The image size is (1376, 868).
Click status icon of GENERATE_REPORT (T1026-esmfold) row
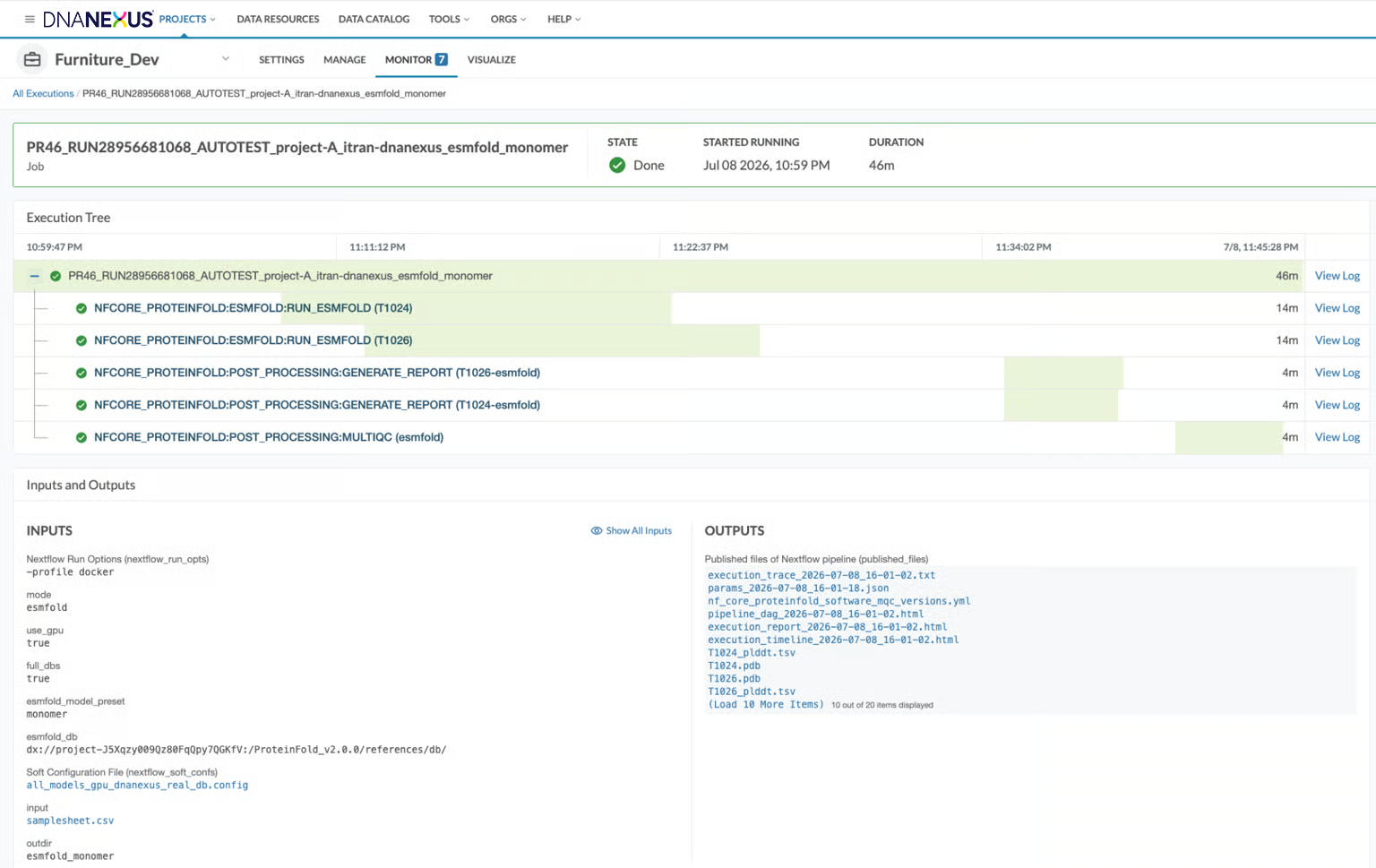coord(82,373)
